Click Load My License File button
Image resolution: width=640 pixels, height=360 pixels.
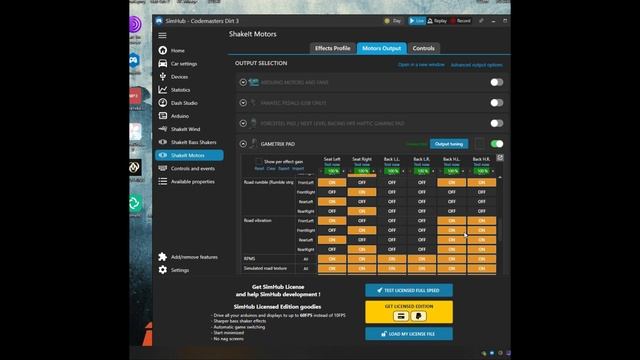point(409,333)
